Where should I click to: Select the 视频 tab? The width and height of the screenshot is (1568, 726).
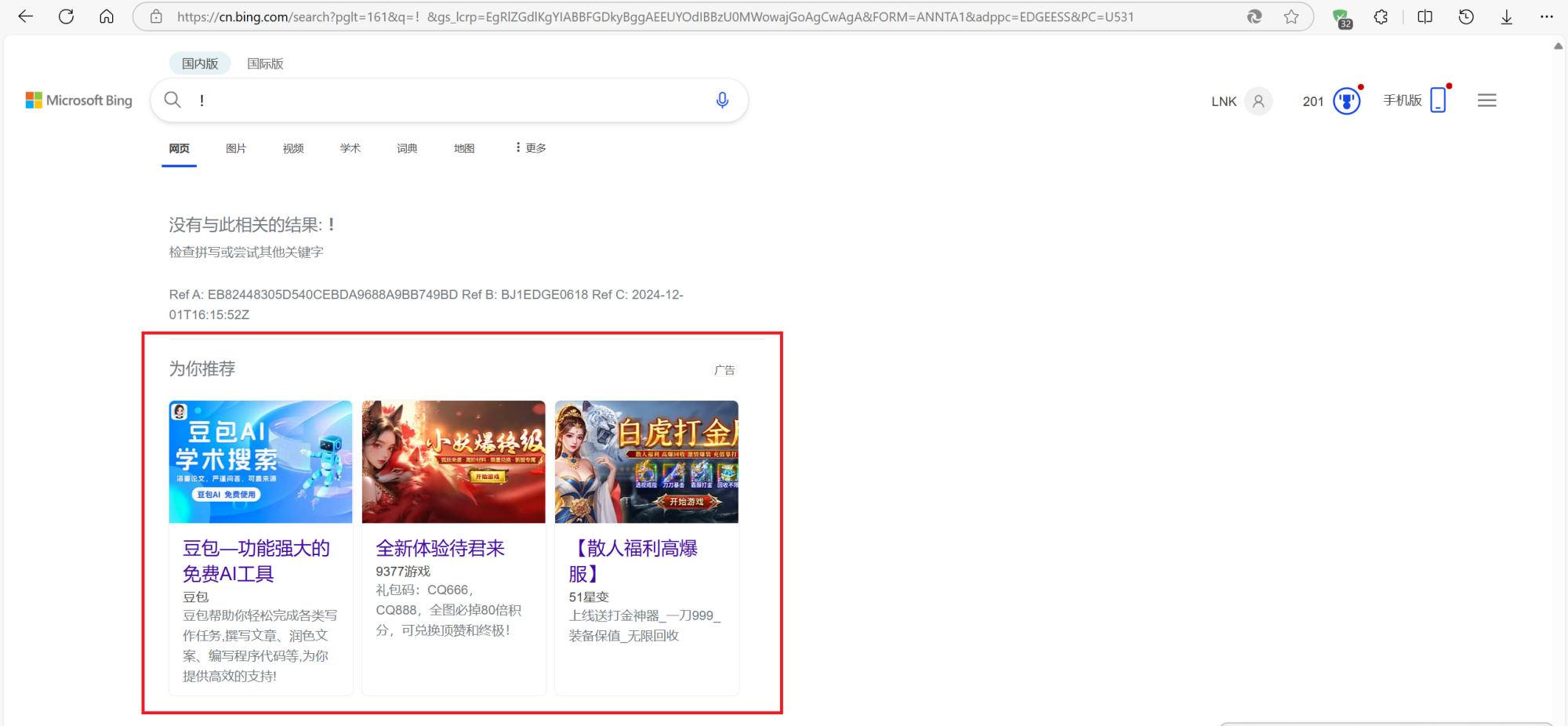293,148
